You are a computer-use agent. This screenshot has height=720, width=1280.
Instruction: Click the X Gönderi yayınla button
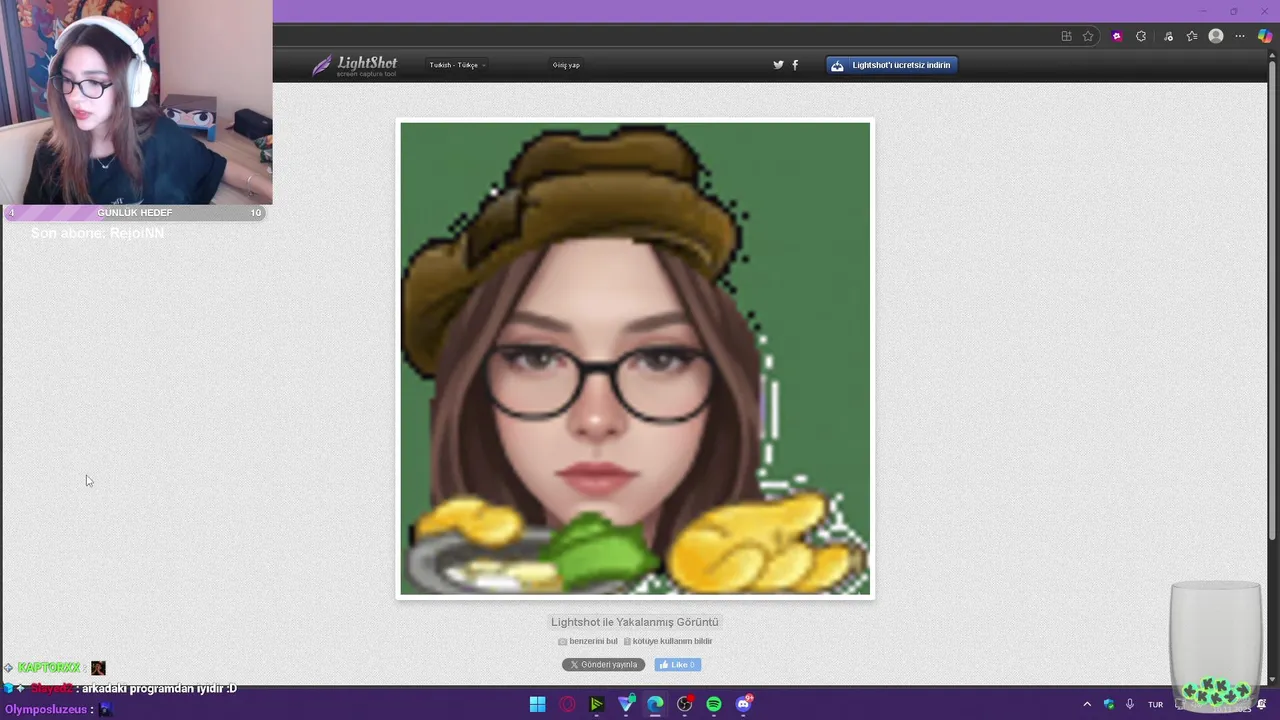[603, 665]
